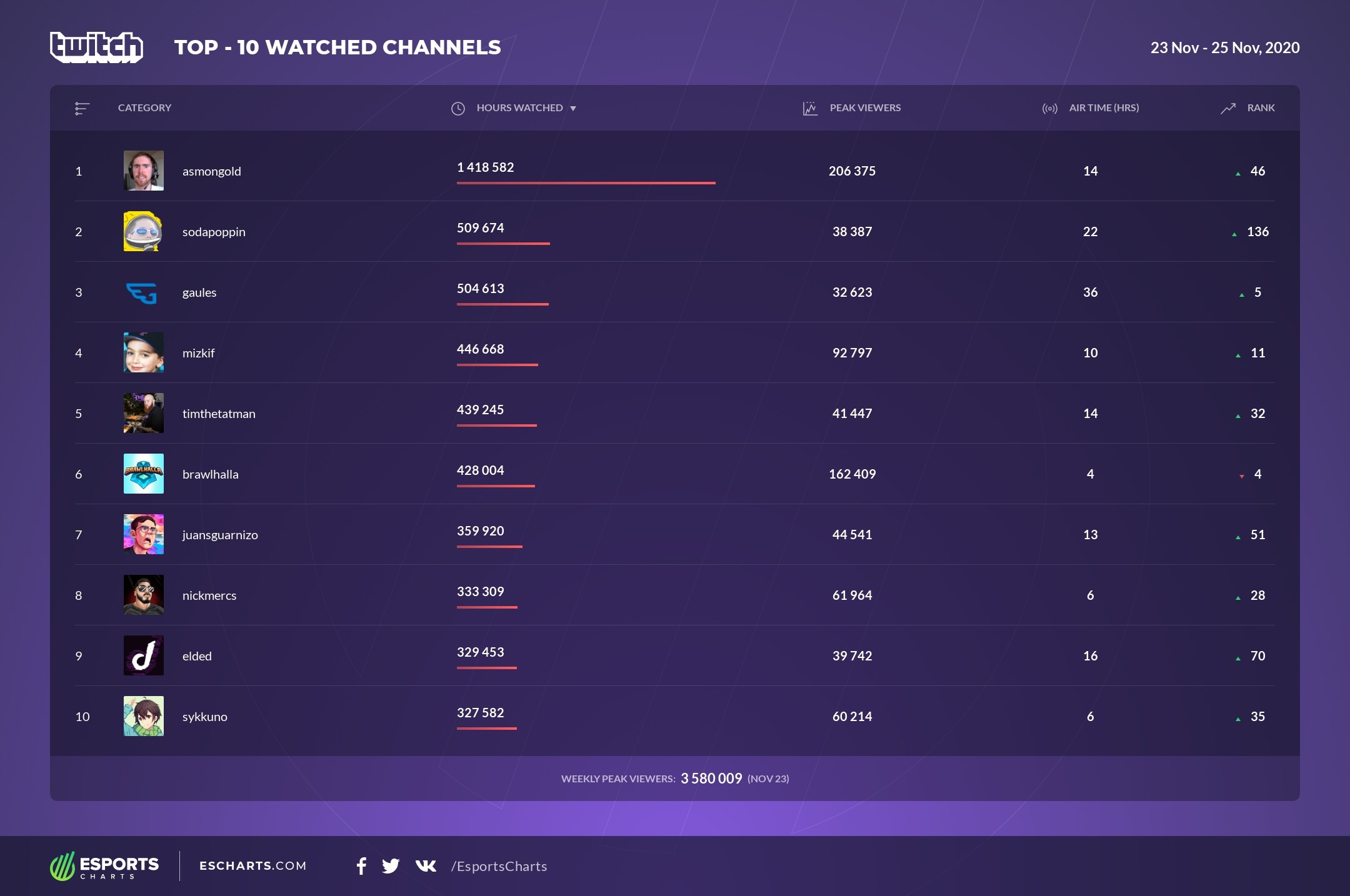Click peak viewers value 61 964
1350x896 pixels.
click(x=852, y=595)
